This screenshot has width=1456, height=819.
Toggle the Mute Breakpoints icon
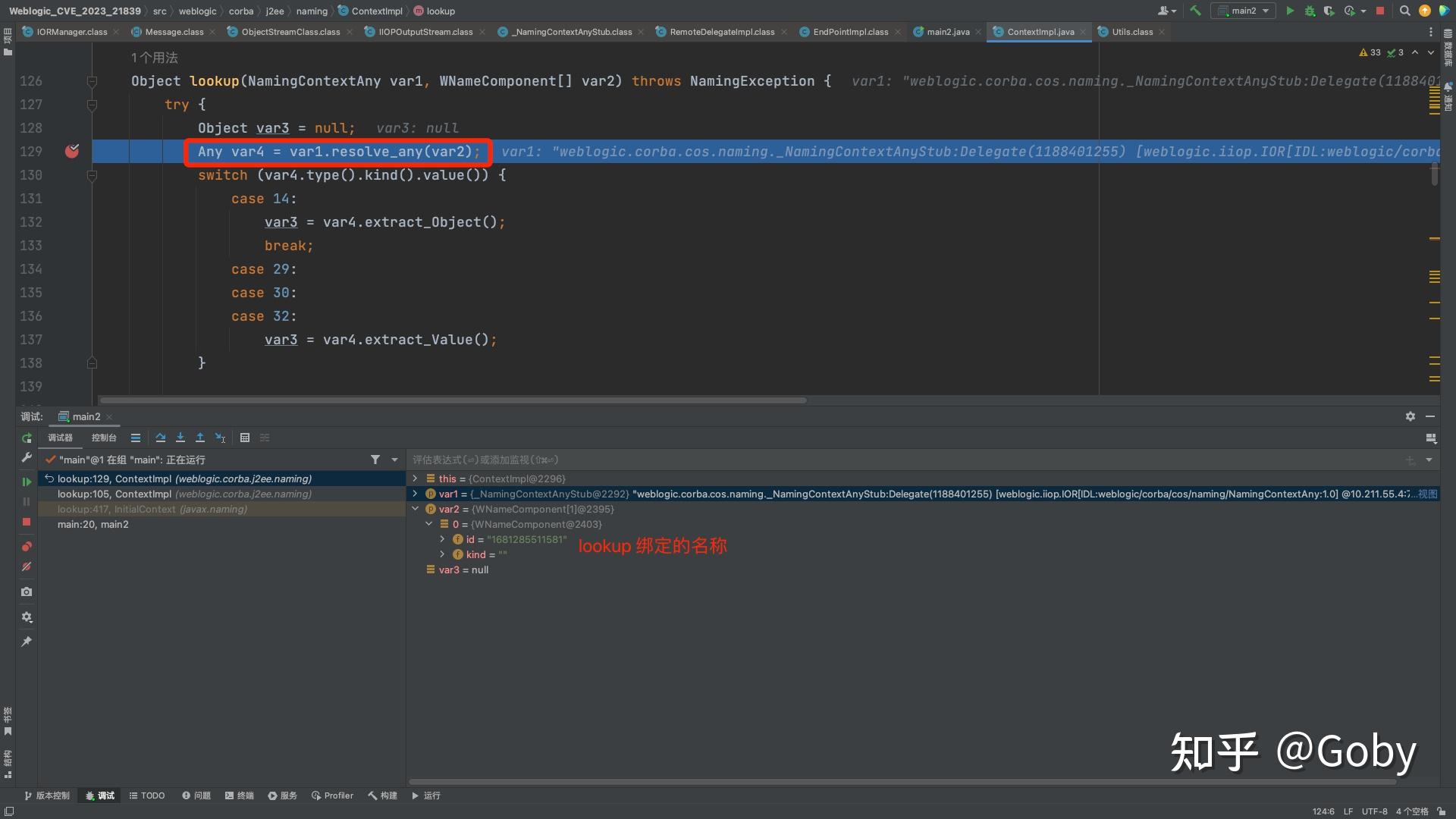tap(27, 566)
